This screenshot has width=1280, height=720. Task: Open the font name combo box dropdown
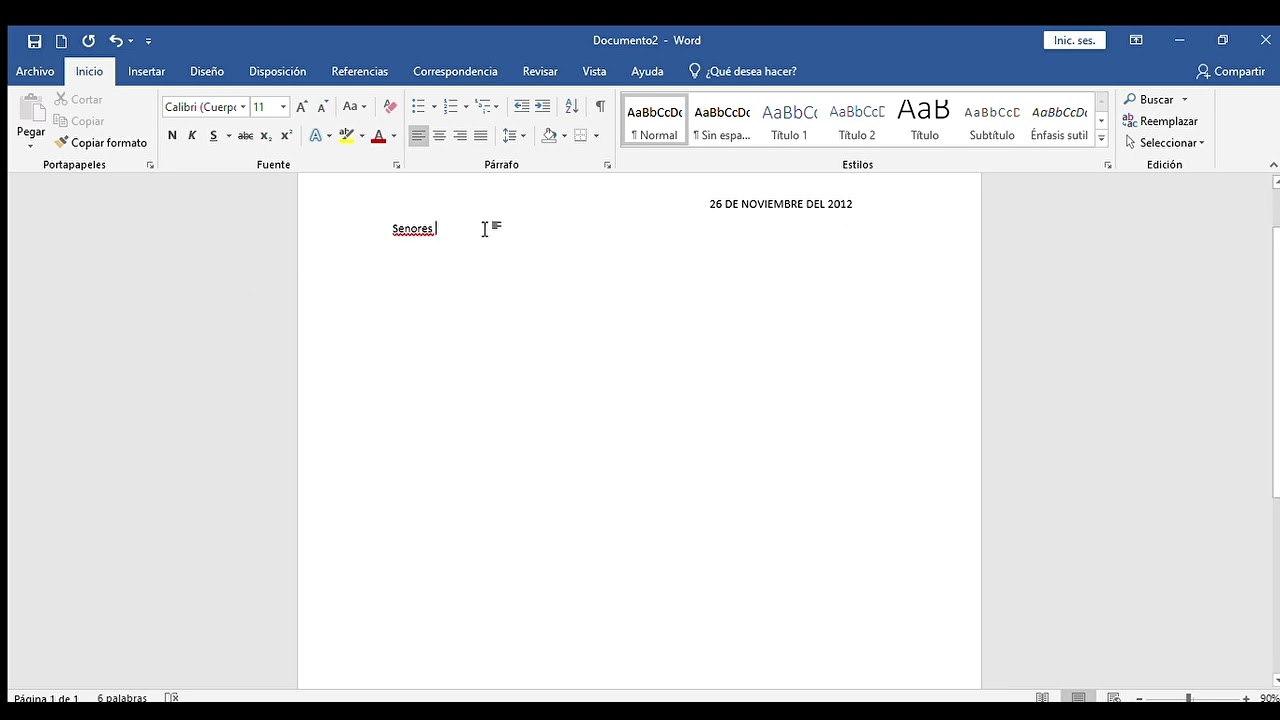click(243, 107)
